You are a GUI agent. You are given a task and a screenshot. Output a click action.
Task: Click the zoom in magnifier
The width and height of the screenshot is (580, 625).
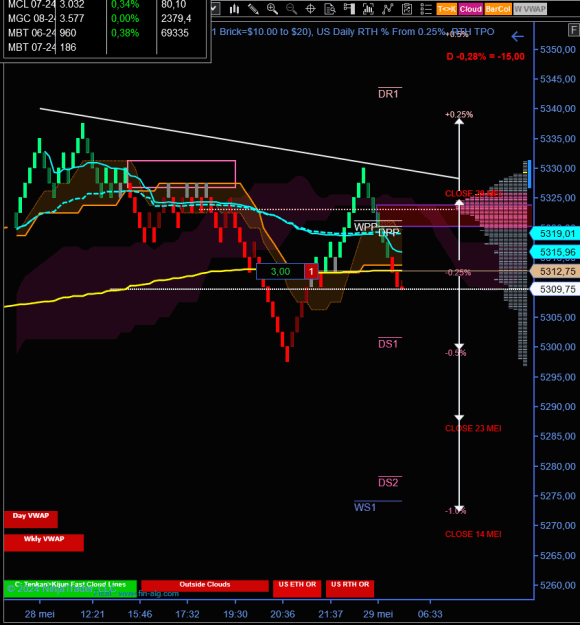[272, 9]
